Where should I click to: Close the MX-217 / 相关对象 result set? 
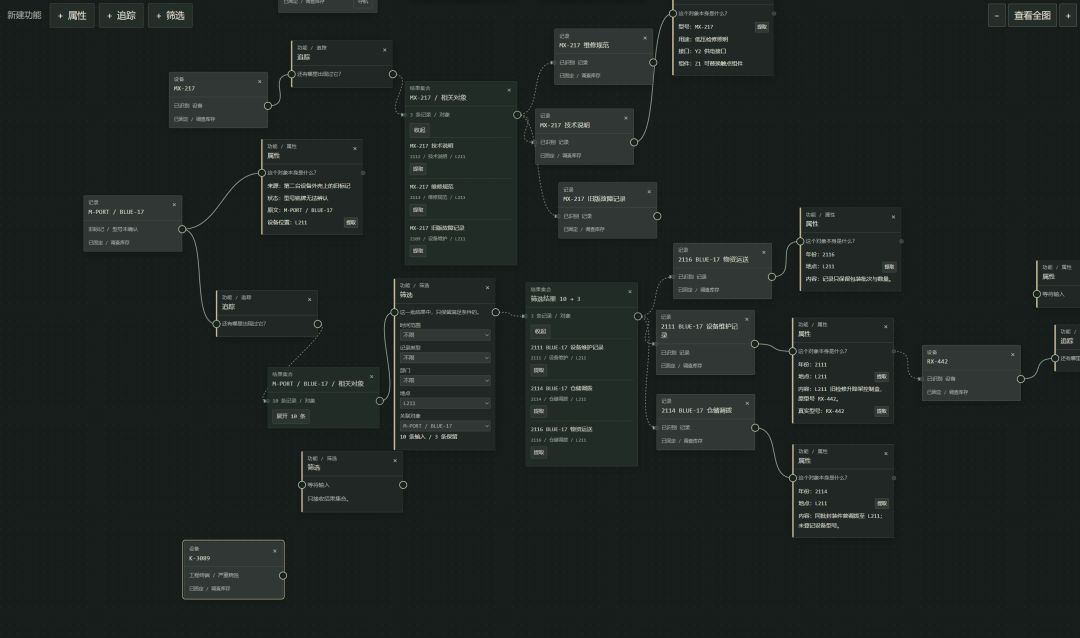(x=509, y=90)
